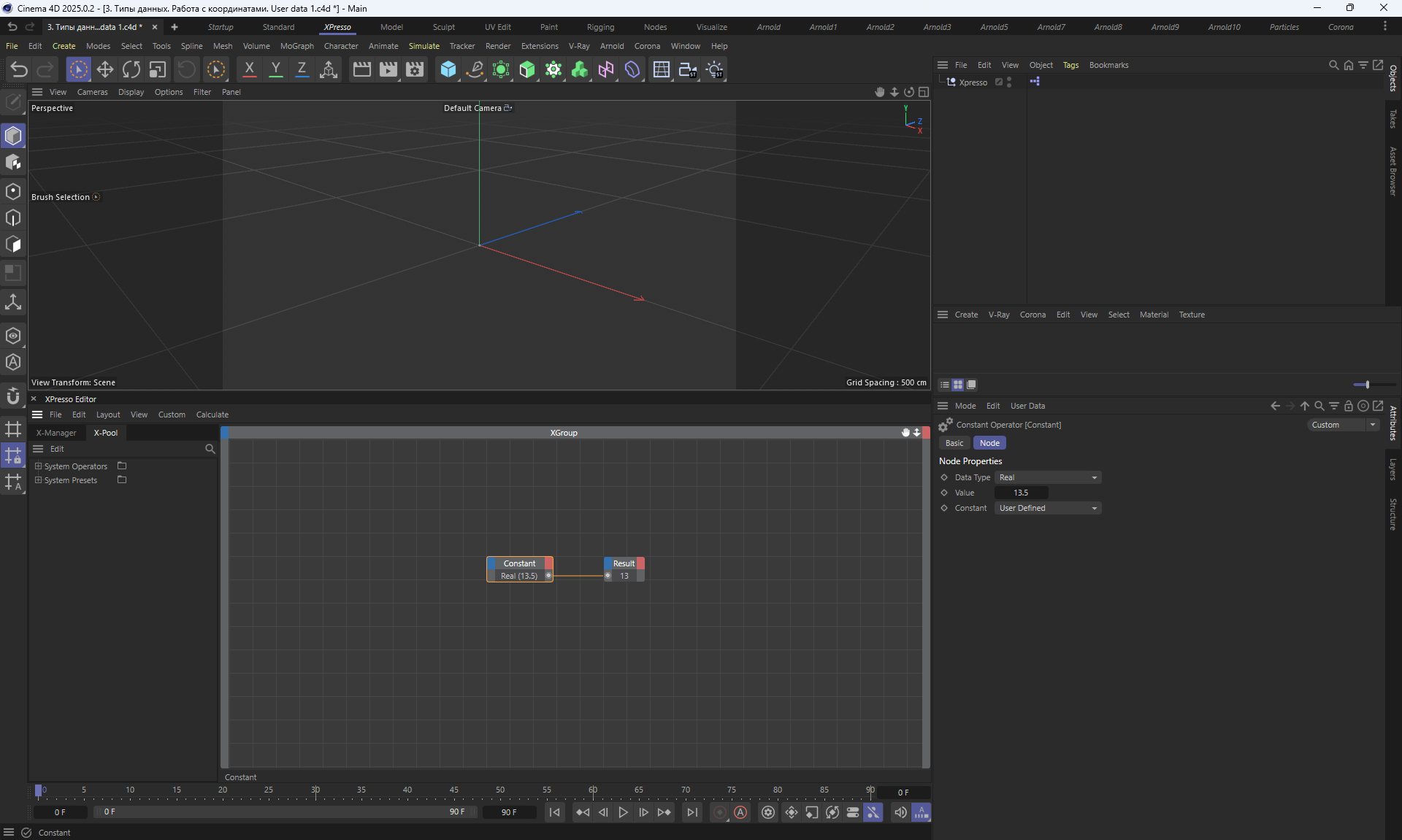Toggle sound playback speaker icon
The height and width of the screenshot is (840, 1402).
(x=900, y=812)
